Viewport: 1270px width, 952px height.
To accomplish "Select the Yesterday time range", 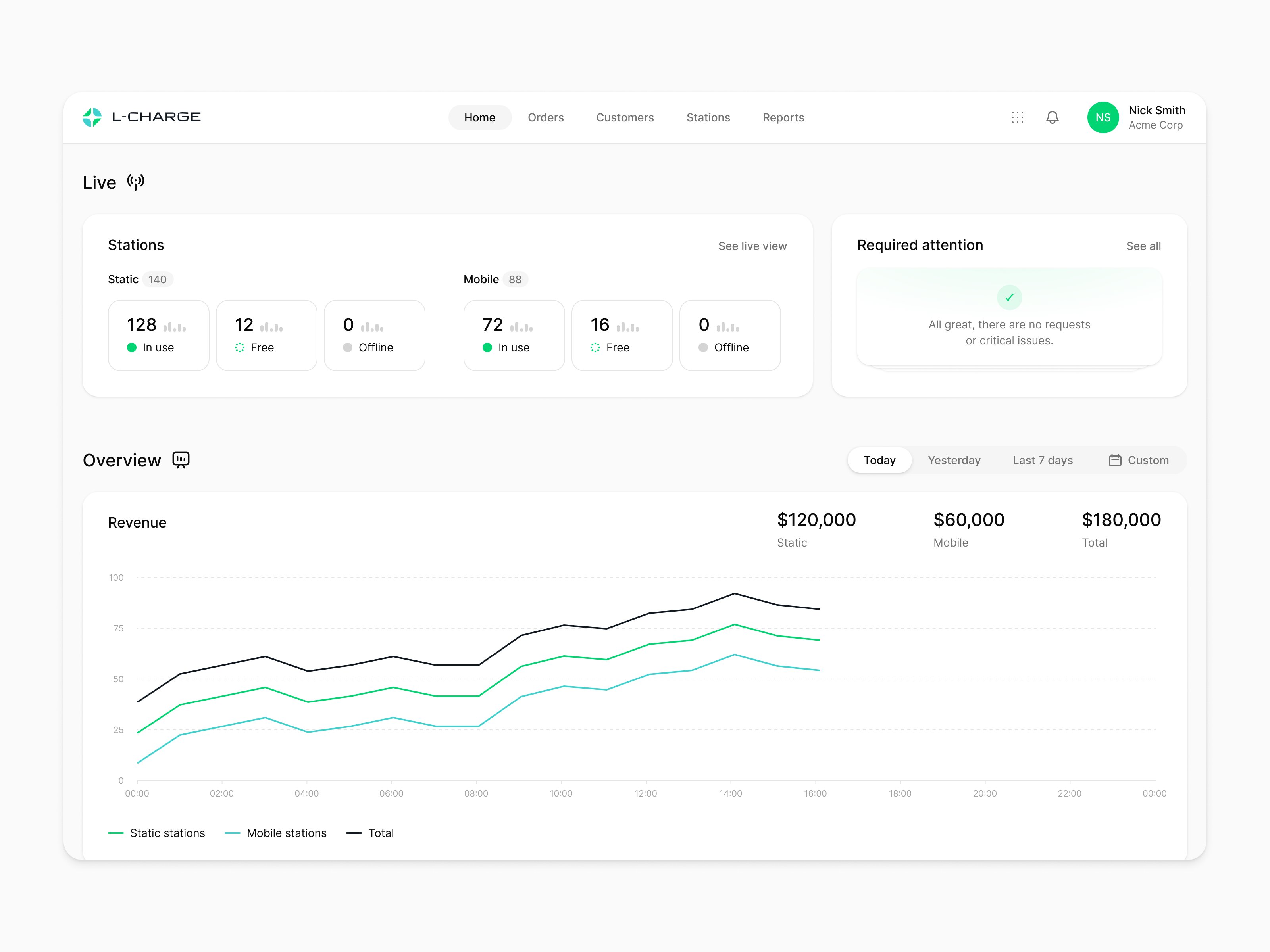I will tap(954, 460).
